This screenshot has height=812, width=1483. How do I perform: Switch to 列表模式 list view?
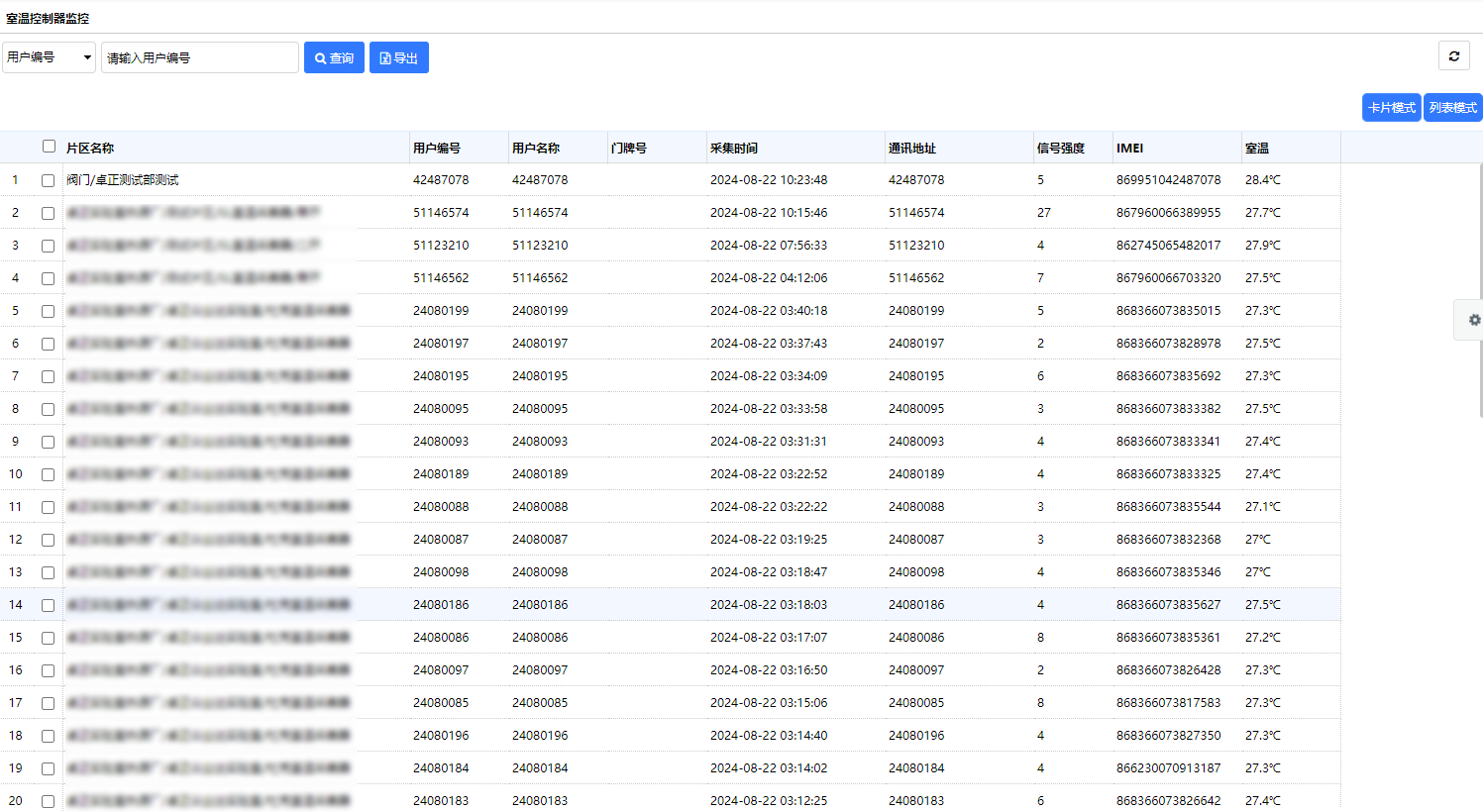pos(1453,108)
